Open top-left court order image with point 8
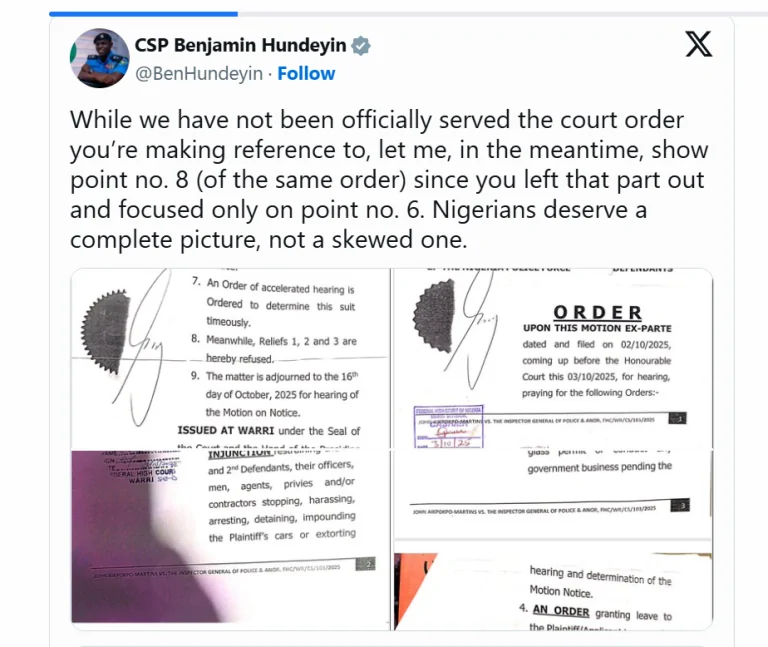This screenshot has width=768, height=647. coord(230,358)
